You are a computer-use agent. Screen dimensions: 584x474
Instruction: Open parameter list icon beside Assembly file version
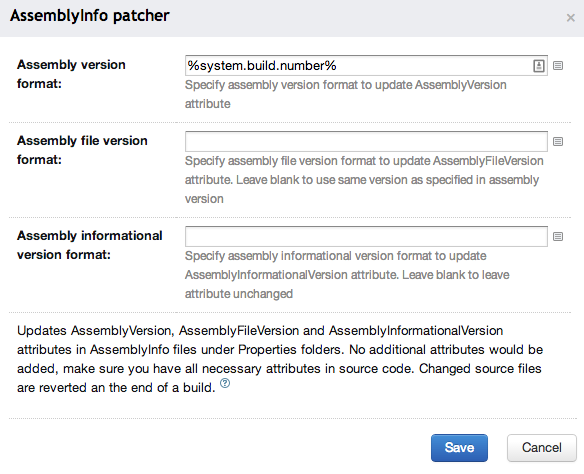[558, 141]
